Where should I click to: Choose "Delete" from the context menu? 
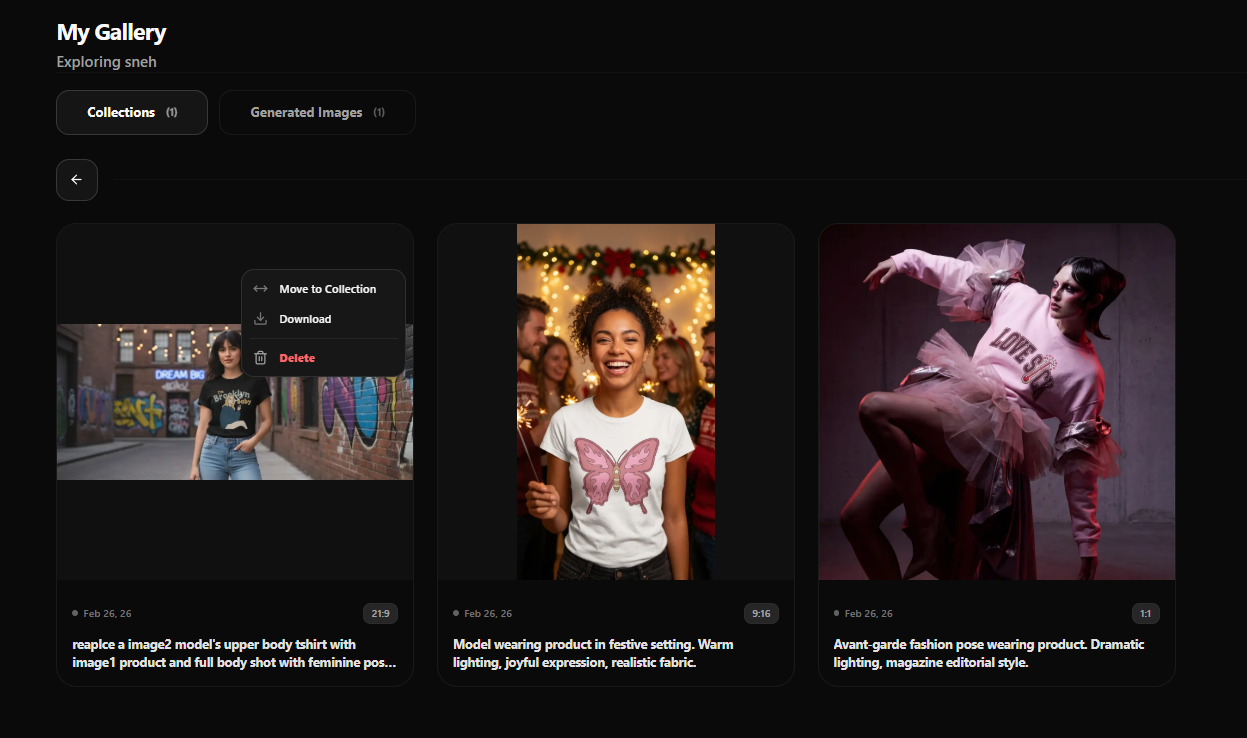(297, 358)
